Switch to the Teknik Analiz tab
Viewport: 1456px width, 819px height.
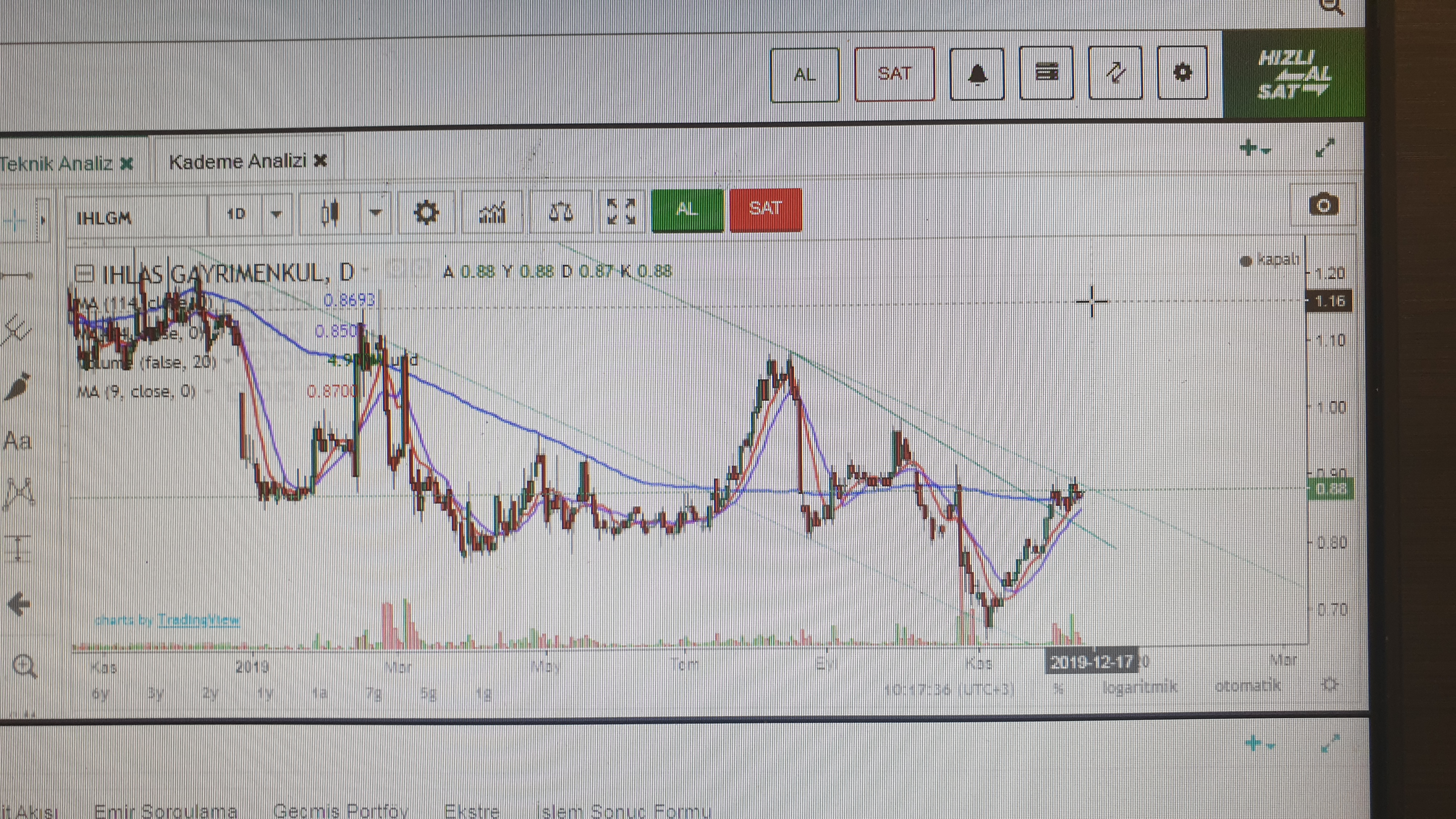[x=57, y=164]
